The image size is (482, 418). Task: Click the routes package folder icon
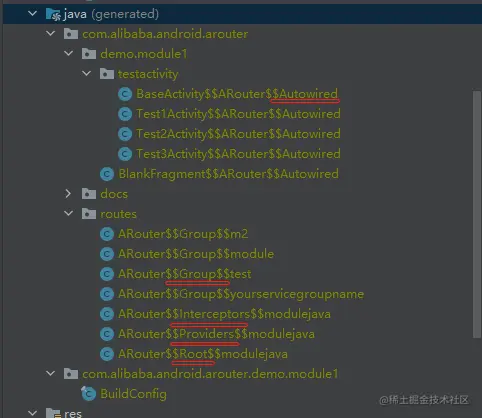[x=89, y=214]
